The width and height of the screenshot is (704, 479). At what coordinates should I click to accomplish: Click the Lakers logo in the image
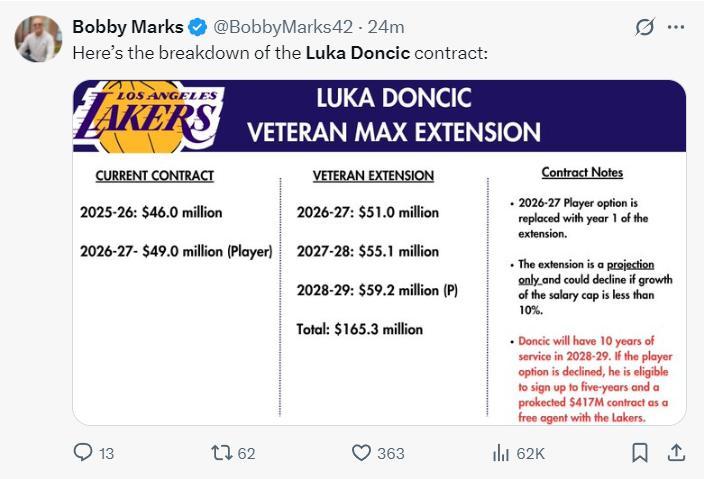(148, 118)
